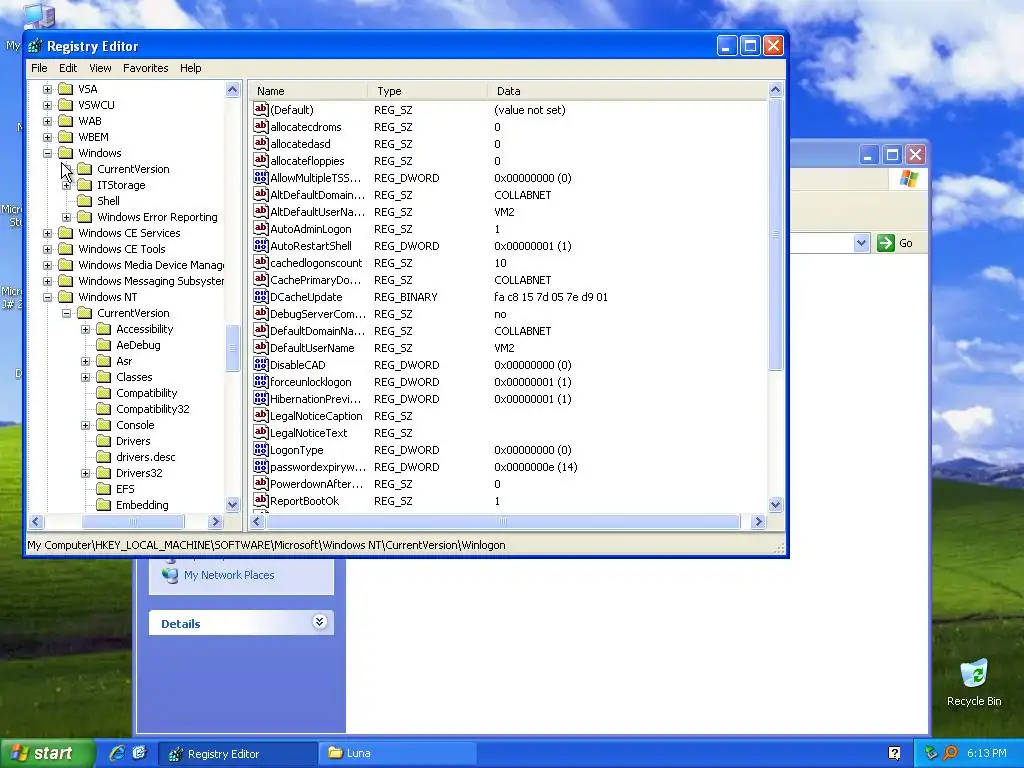
Task: Open the View menu
Action: point(100,68)
